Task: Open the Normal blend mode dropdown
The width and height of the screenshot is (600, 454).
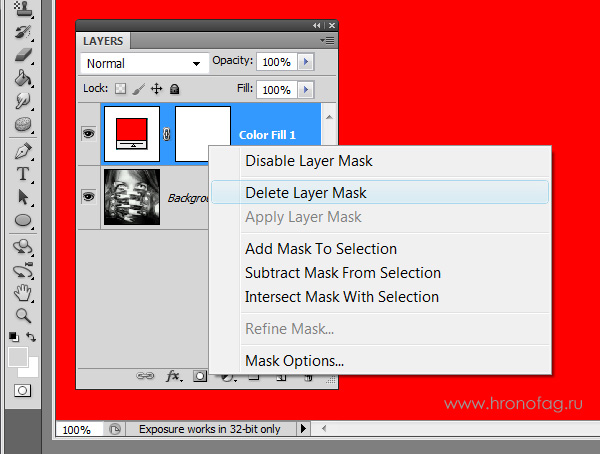Action: click(x=144, y=63)
